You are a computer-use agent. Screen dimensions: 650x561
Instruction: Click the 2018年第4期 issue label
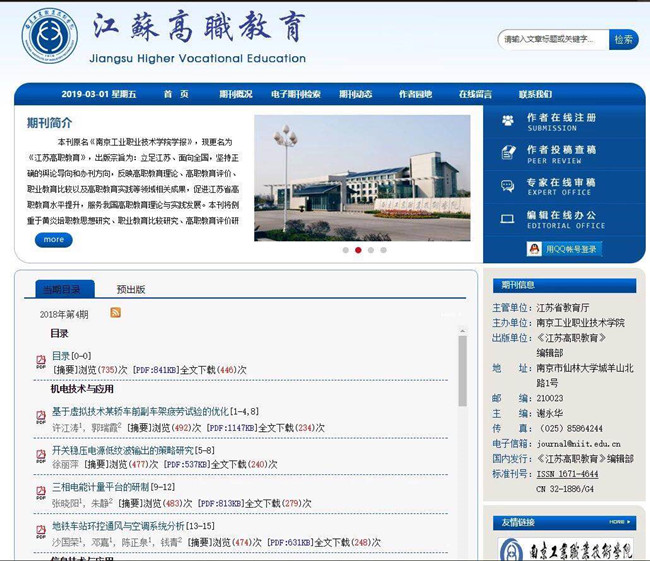pyautogui.click(x=64, y=314)
